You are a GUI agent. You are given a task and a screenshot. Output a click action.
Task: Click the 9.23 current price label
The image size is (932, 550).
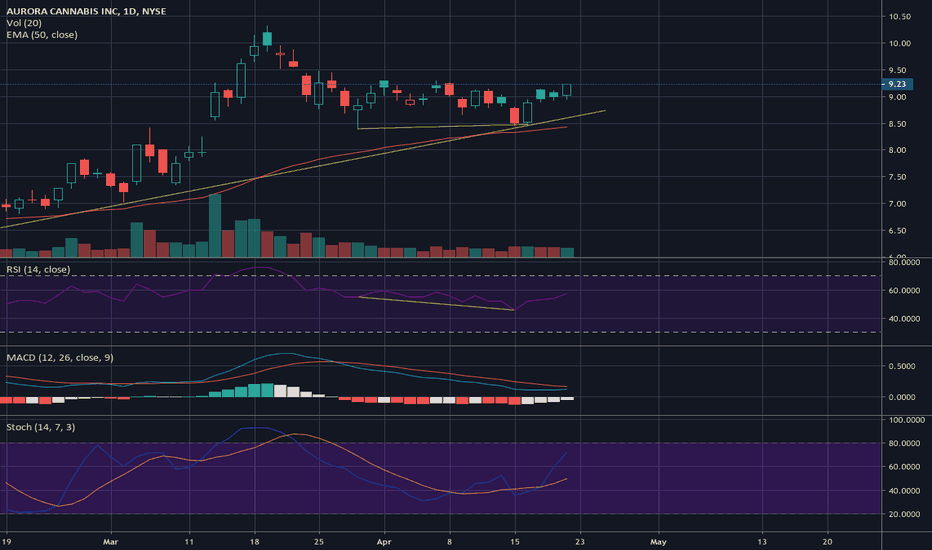click(x=897, y=84)
